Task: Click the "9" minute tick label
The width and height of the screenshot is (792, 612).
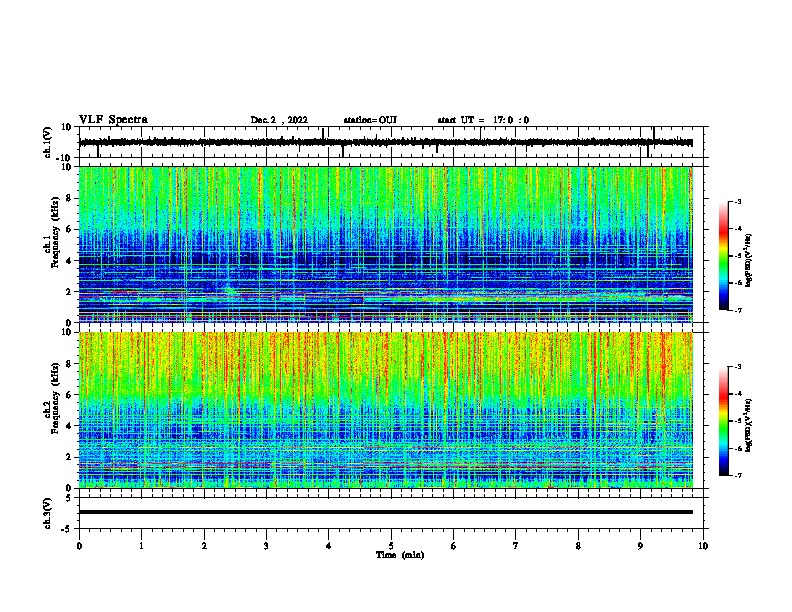Action: [x=640, y=546]
